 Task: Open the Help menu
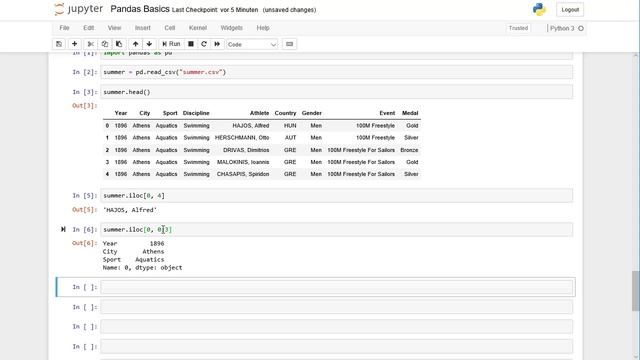coord(263,28)
